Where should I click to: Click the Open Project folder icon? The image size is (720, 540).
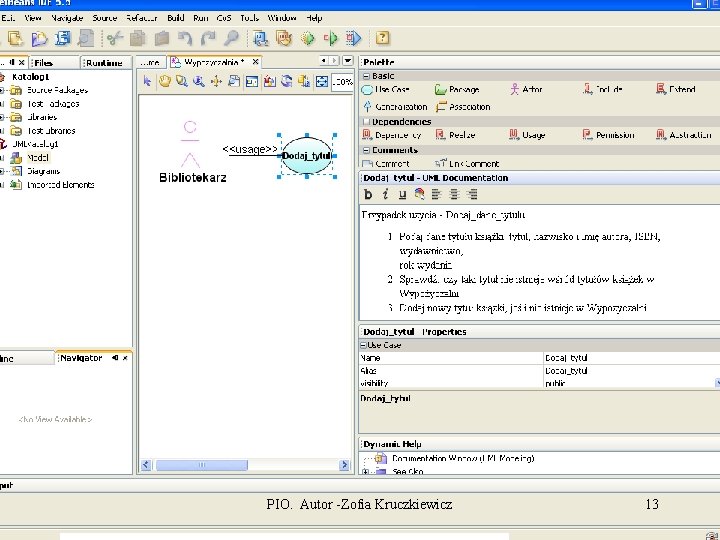tap(39, 38)
